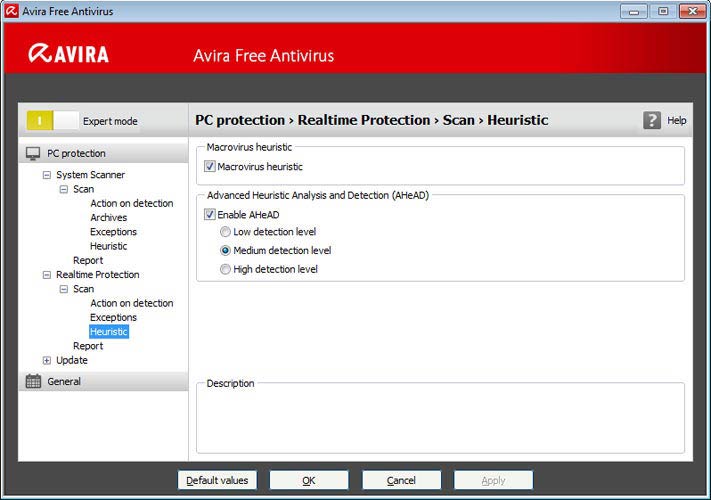The image size is (711, 500).
Task: Uncheck the Macrovirus heuristic checkbox
Action: point(210,167)
